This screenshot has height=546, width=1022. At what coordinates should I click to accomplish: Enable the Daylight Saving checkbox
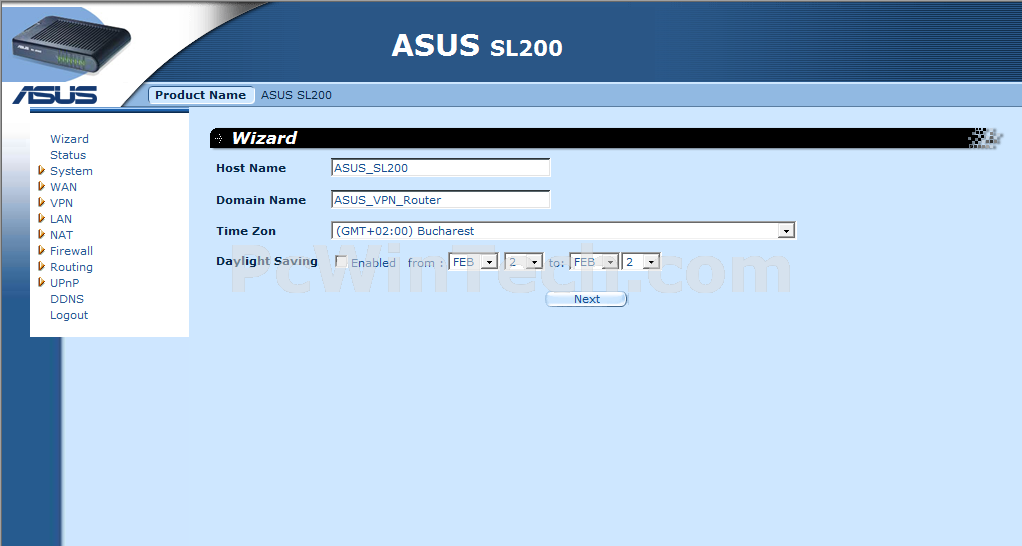click(340, 261)
